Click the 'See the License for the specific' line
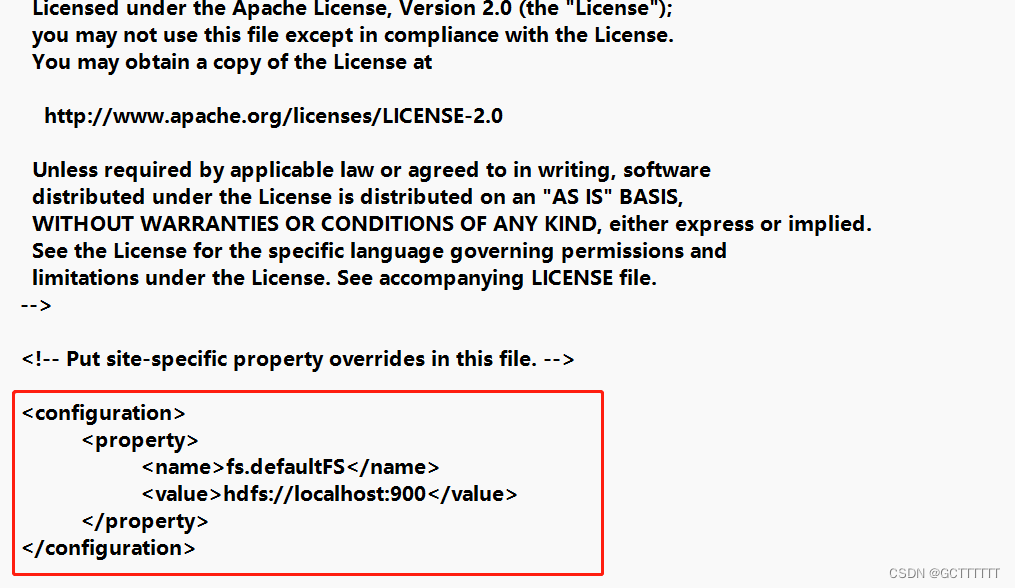The height and width of the screenshot is (588, 1015). pyautogui.click(x=379, y=251)
